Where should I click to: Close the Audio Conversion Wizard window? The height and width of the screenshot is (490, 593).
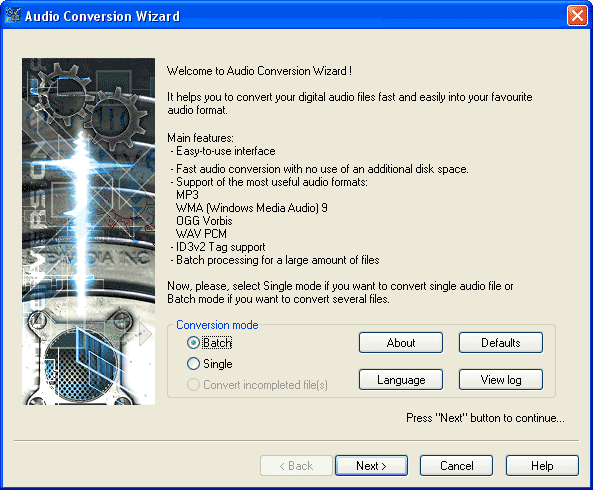(x=577, y=16)
